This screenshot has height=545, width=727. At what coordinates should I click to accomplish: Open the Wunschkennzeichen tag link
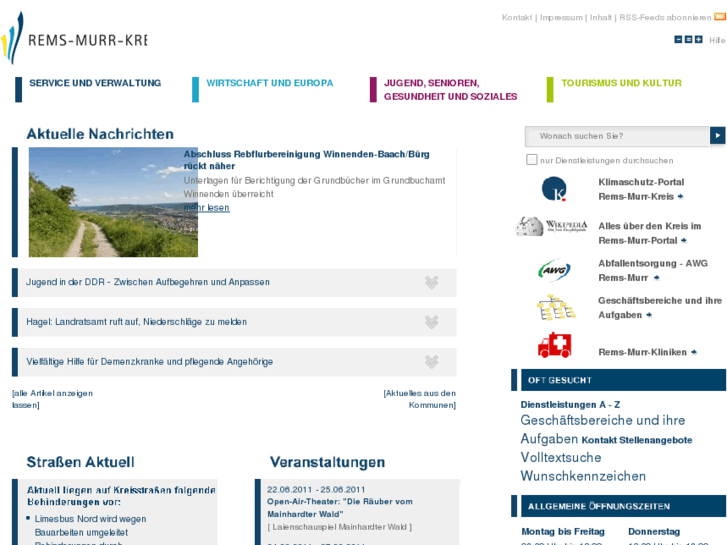coord(583,476)
